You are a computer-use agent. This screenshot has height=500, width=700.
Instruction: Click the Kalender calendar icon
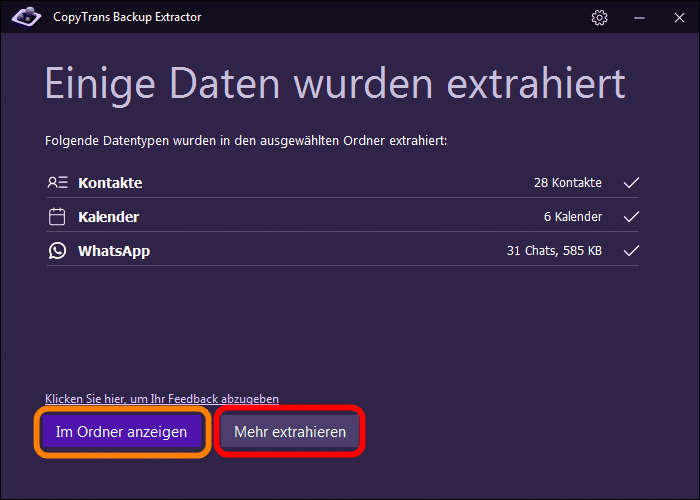point(57,217)
